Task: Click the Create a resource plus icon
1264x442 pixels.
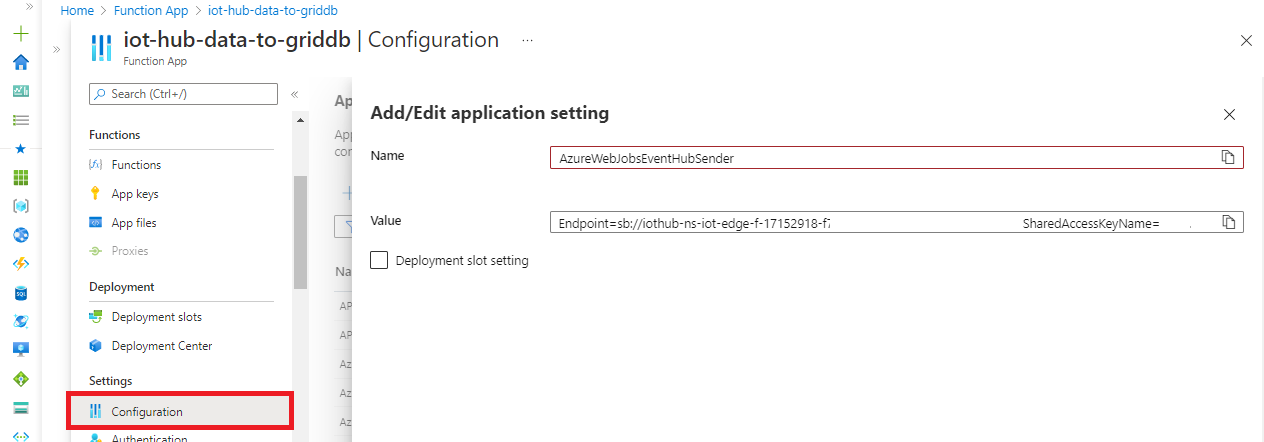Action: point(20,33)
